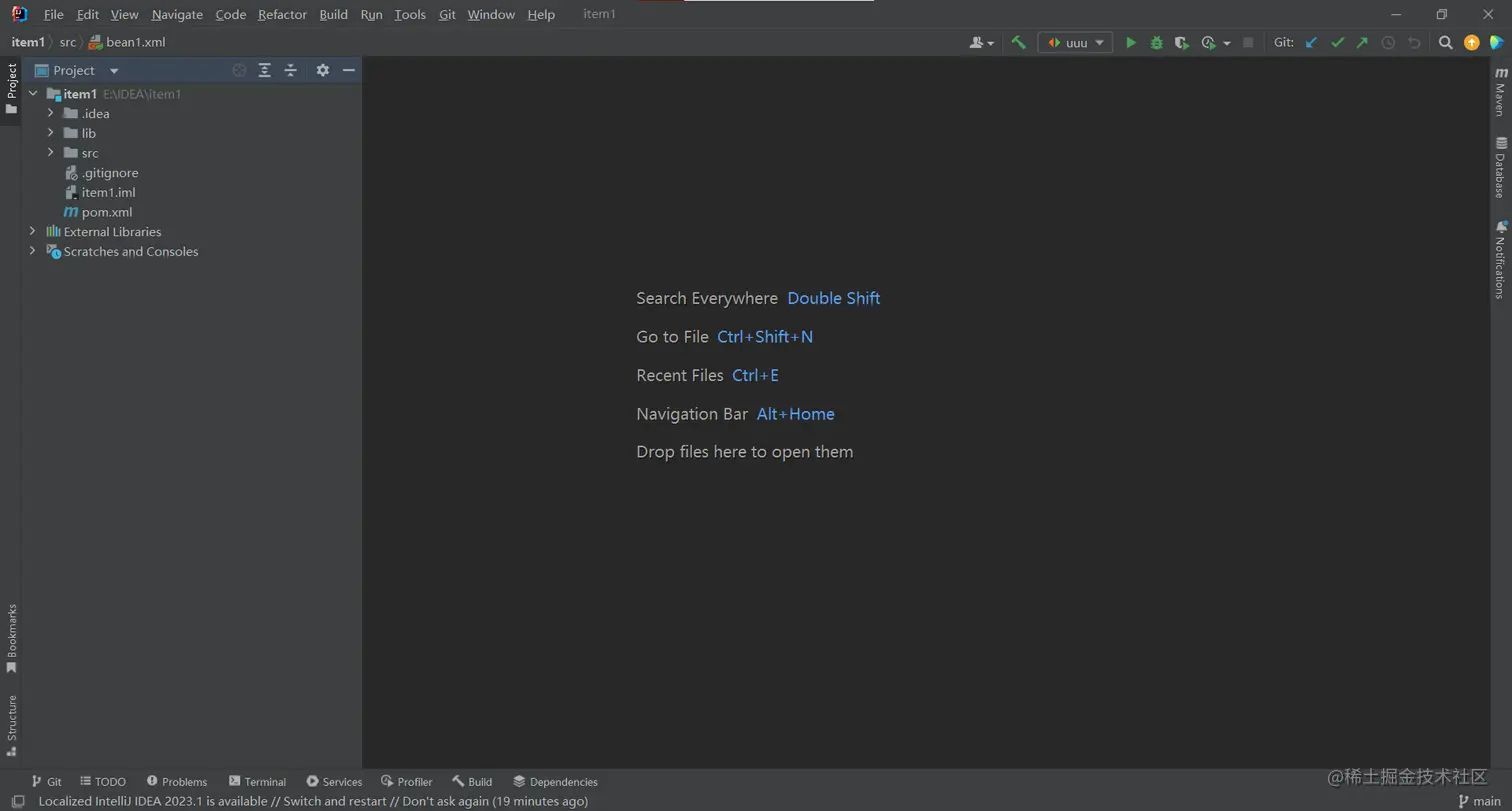Screen dimensions: 1512x811
Task: Toggle the Bookmarks tool window
Action: tap(12, 638)
